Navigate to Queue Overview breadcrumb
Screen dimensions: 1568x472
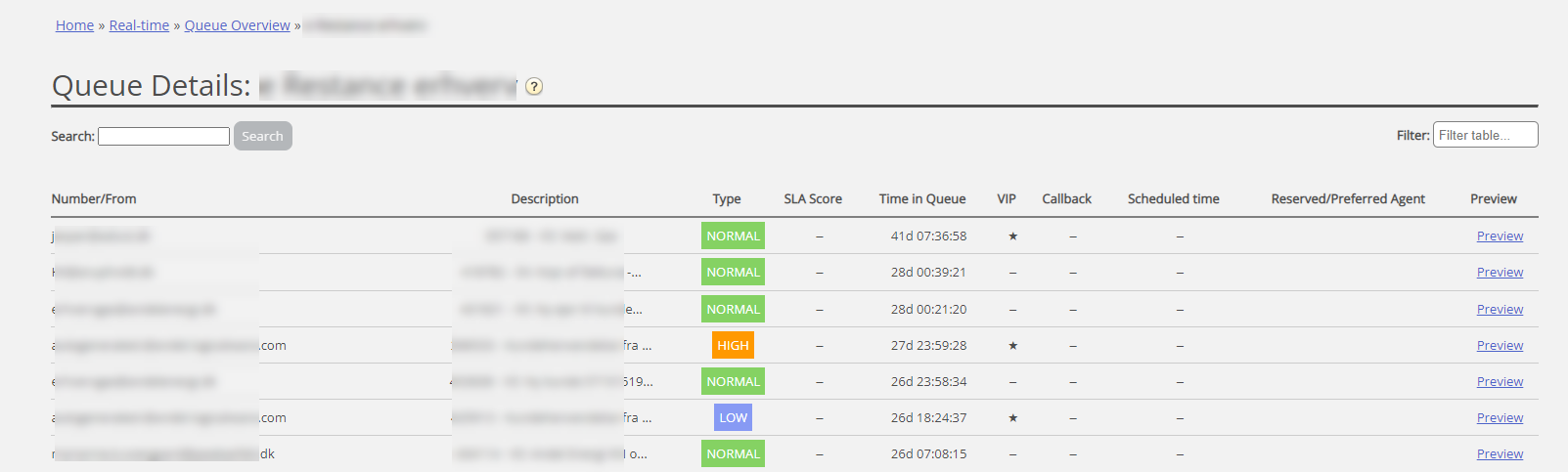pos(237,25)
